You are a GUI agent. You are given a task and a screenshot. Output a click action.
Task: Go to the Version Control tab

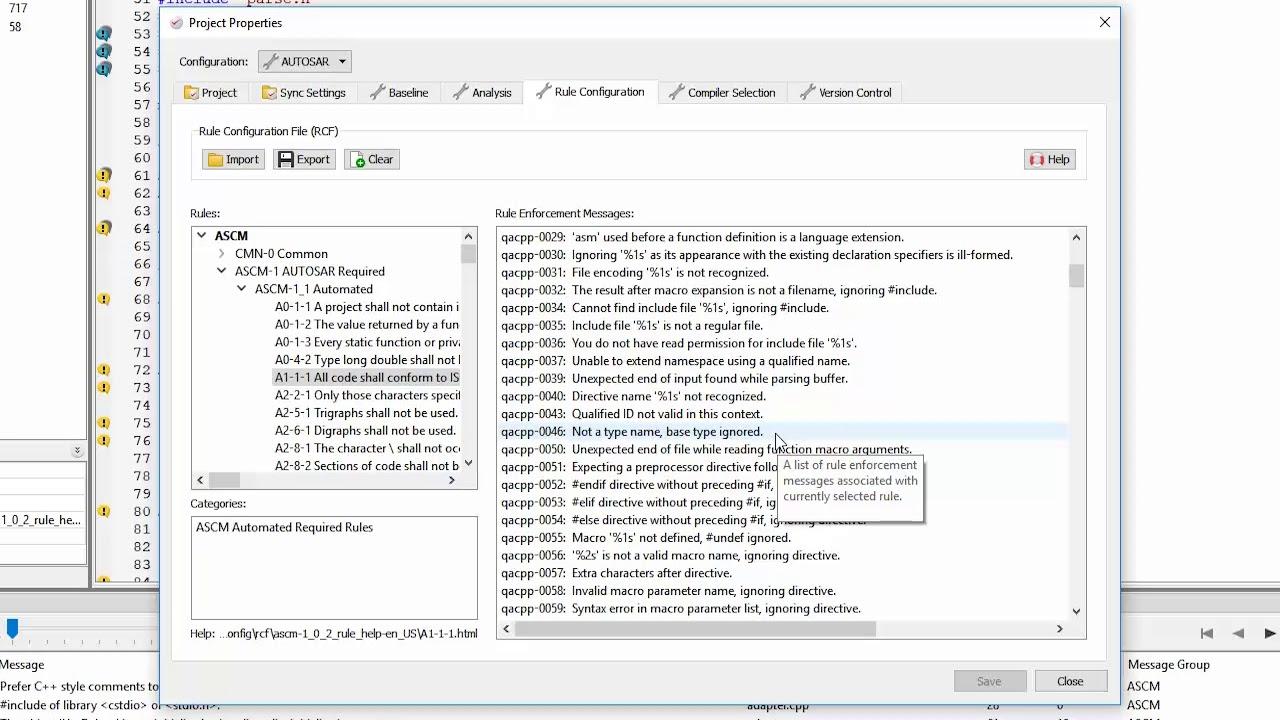[845, 93]
